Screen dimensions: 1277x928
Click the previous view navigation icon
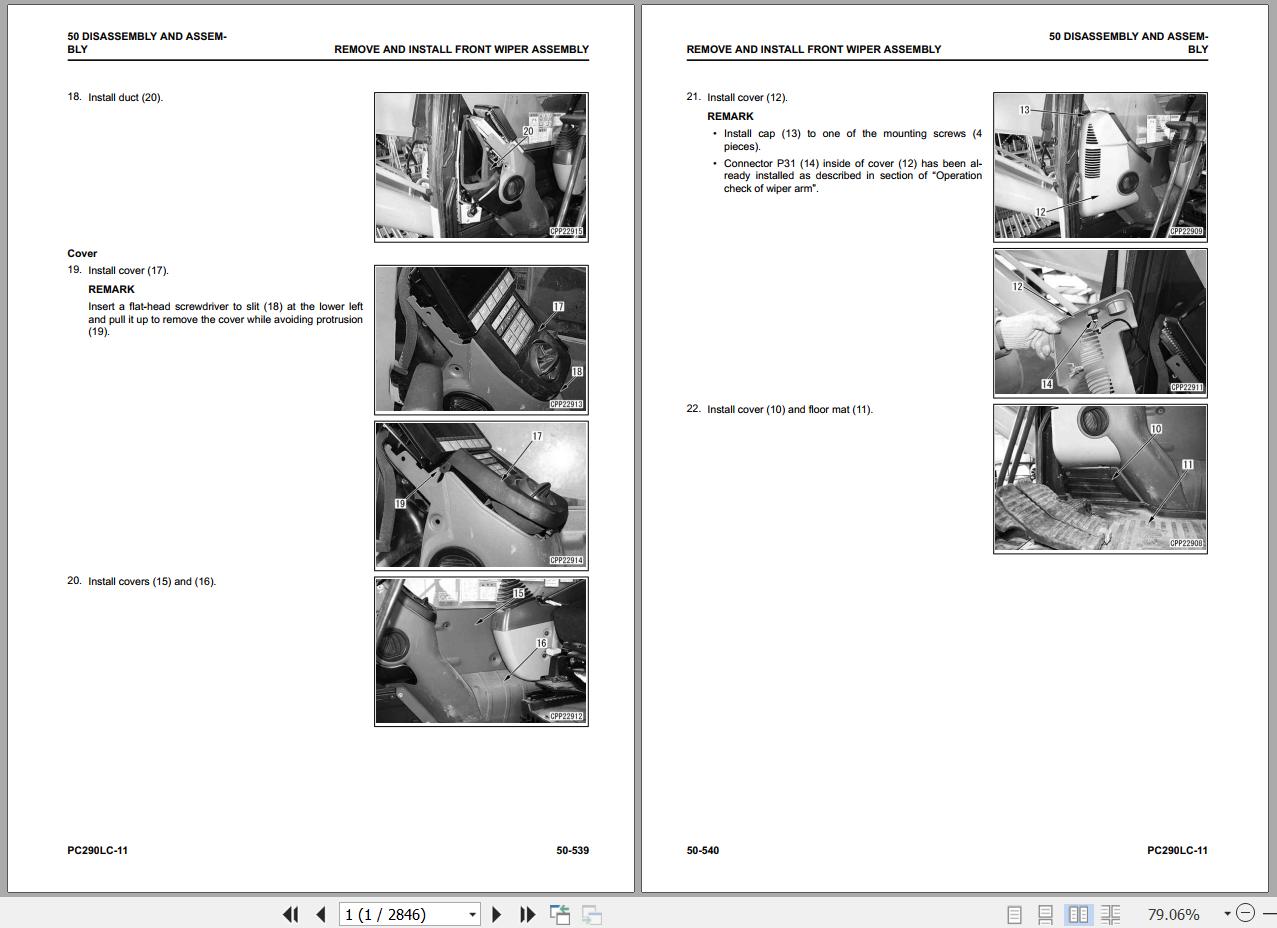[x=560, y=914]
